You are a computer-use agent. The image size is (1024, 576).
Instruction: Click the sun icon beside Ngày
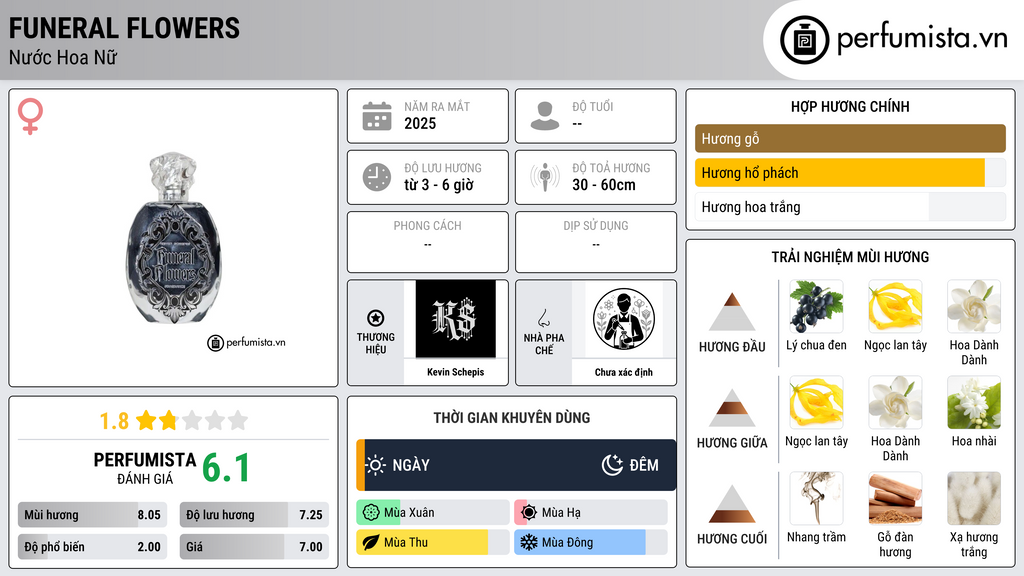click(376, 465)
